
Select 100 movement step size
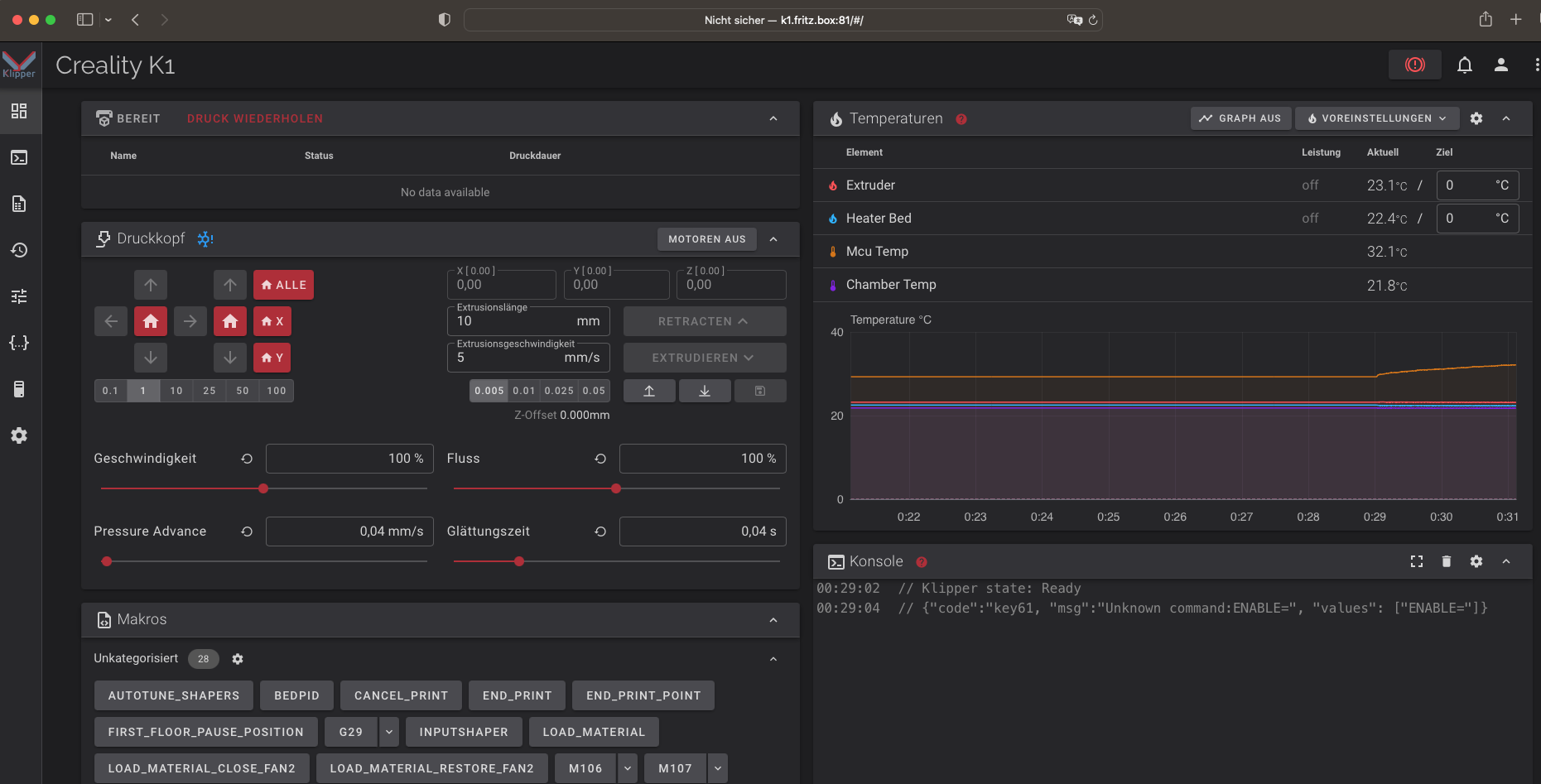tap(277, 391)
